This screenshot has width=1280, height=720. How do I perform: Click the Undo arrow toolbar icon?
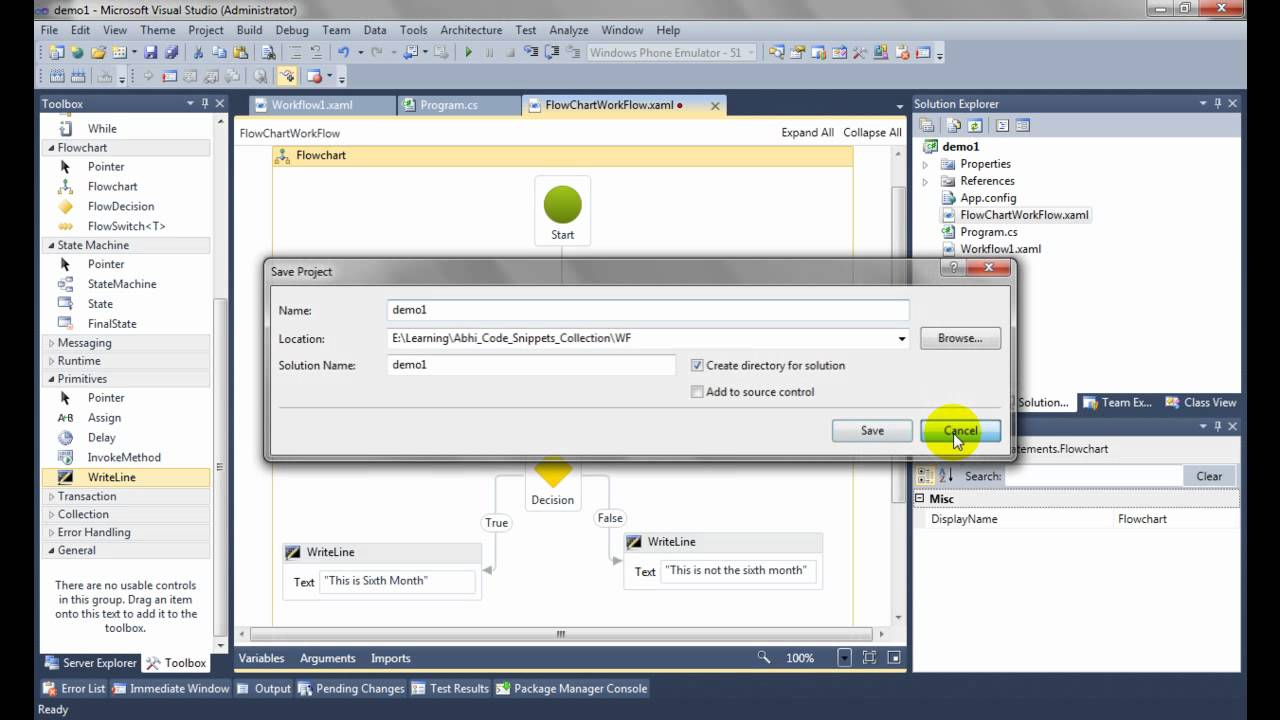344,52
